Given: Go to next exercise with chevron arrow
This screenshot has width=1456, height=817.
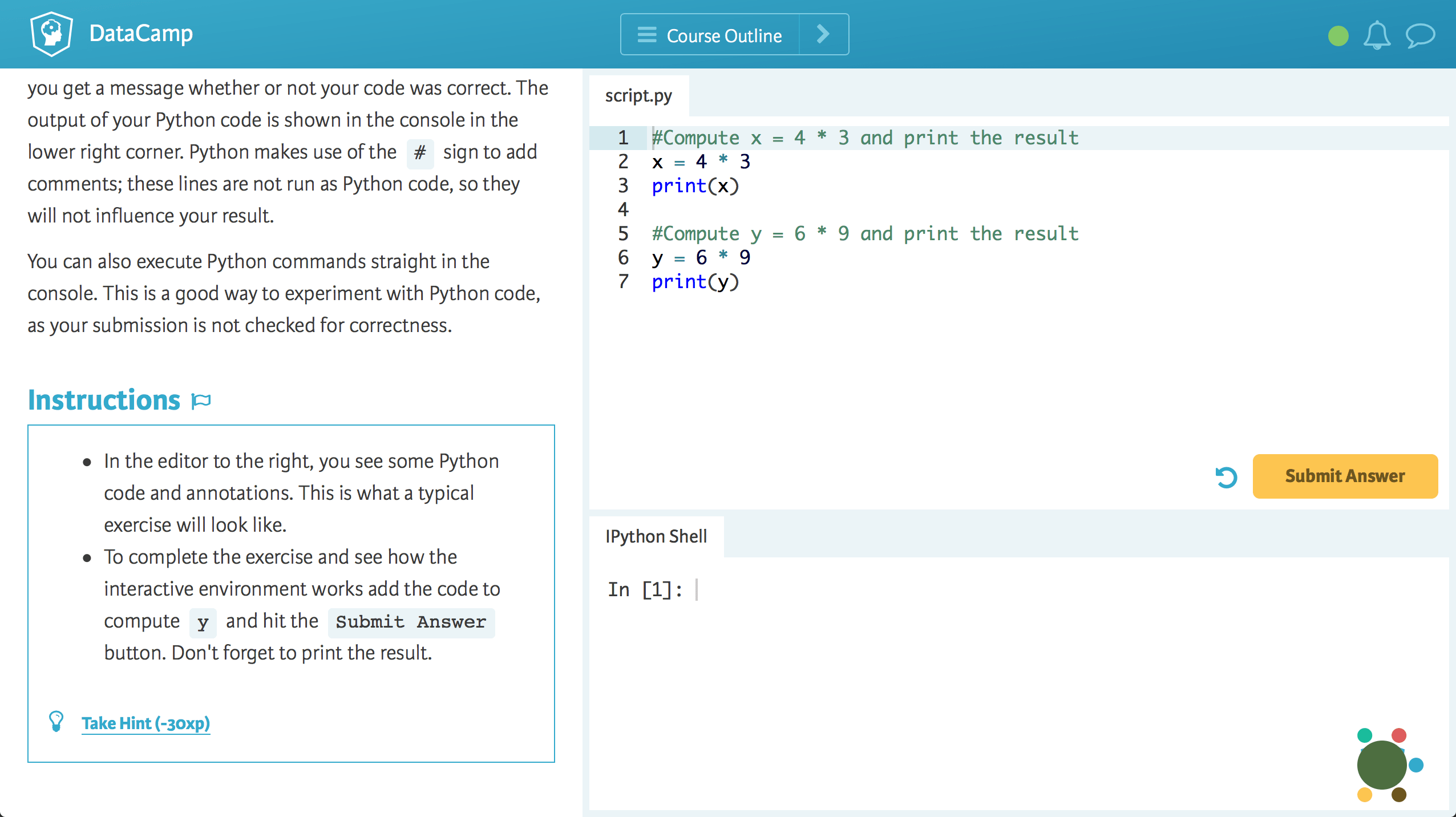Looking at the screenshot, I should tap(823, 34).
